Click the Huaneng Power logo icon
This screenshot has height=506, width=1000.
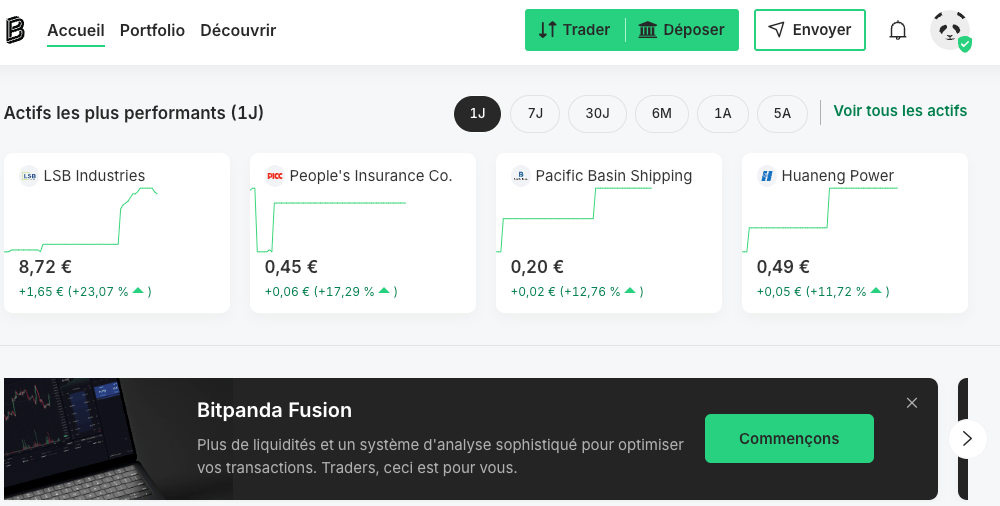[x=766, y=176]
